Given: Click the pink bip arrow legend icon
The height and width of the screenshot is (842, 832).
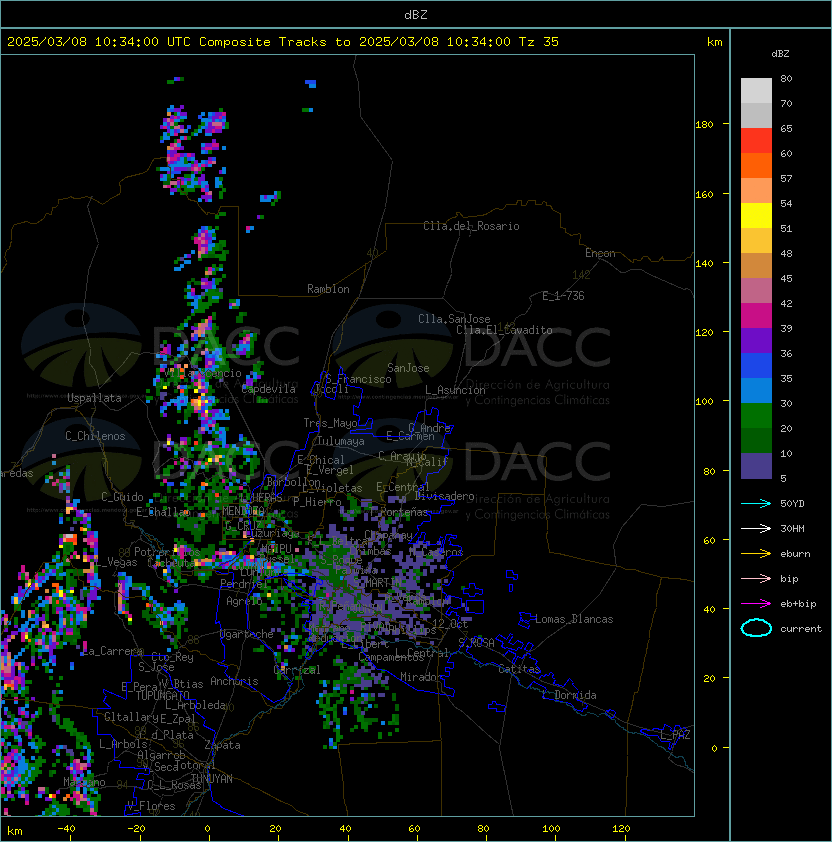Looking at the screenshot, I should point(756,578).
